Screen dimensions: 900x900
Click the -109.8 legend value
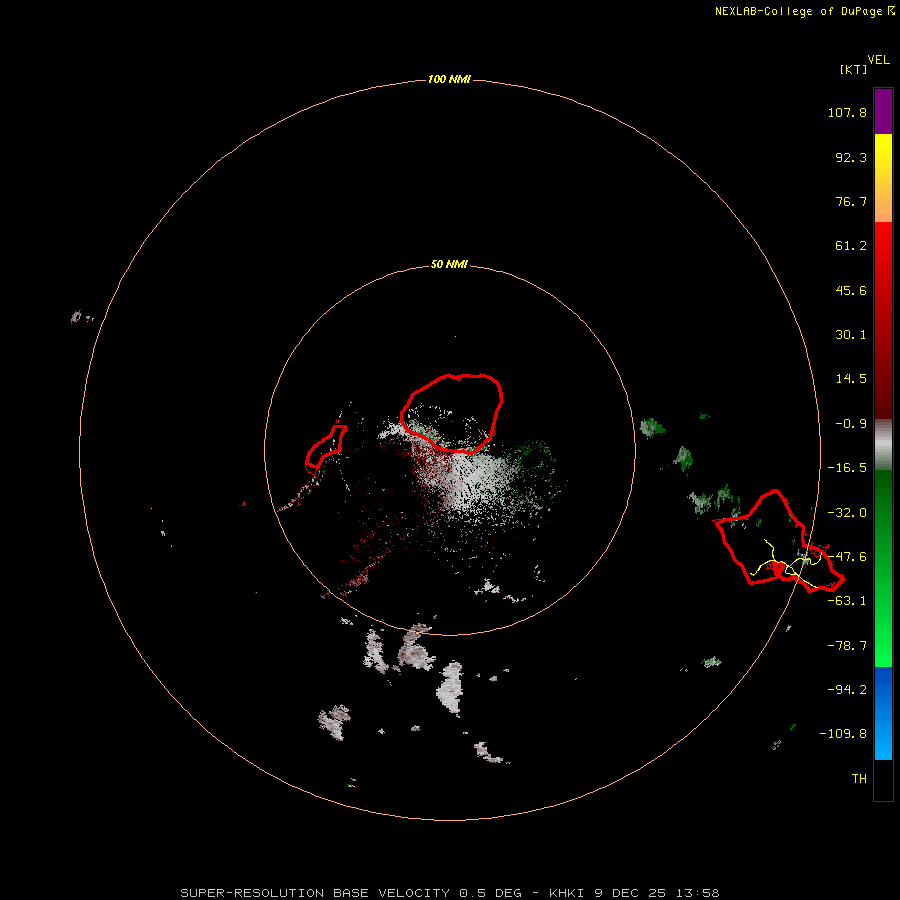click(843, 734)
